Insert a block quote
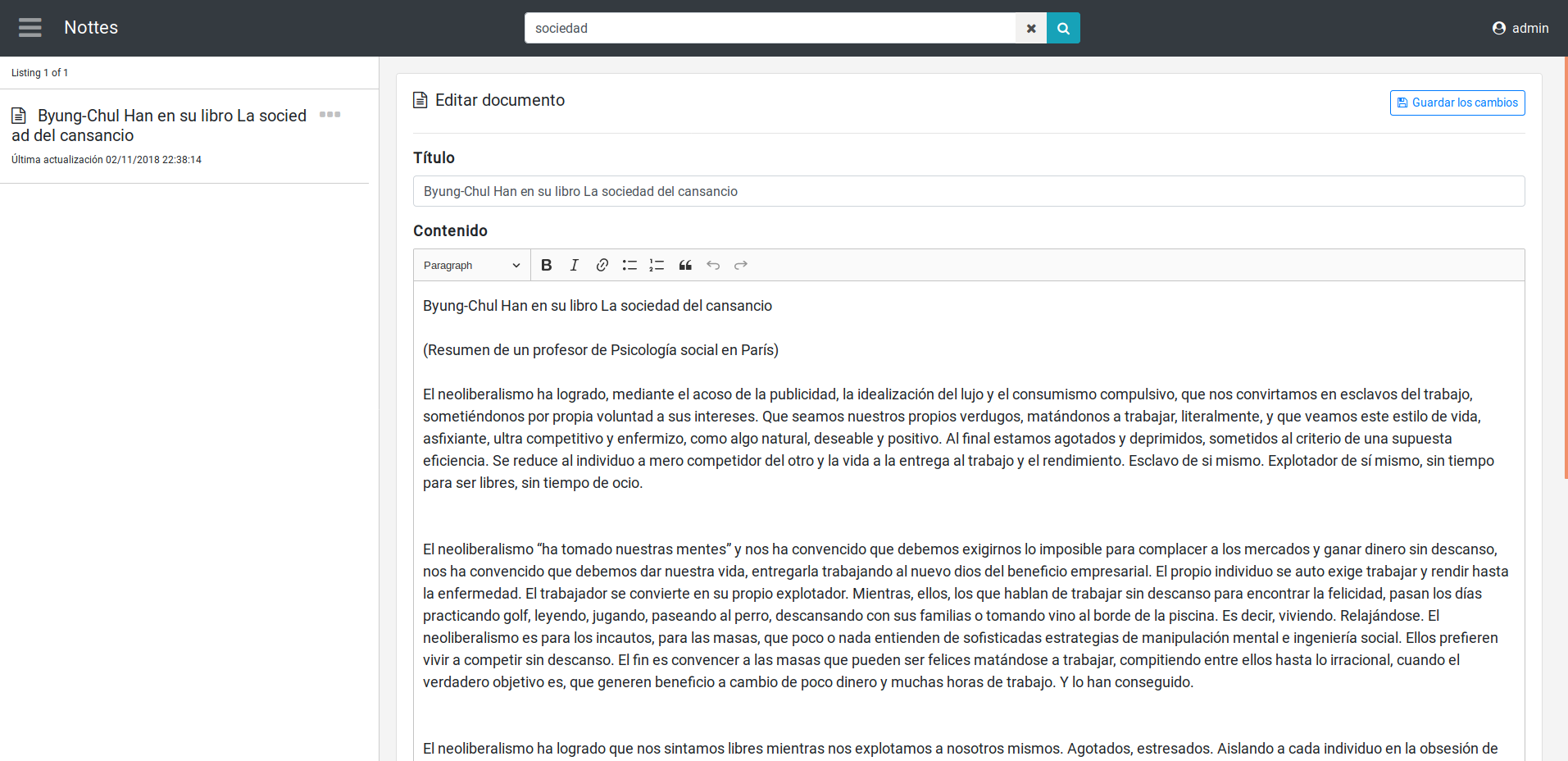1568x761 pixels. (685, 265)
